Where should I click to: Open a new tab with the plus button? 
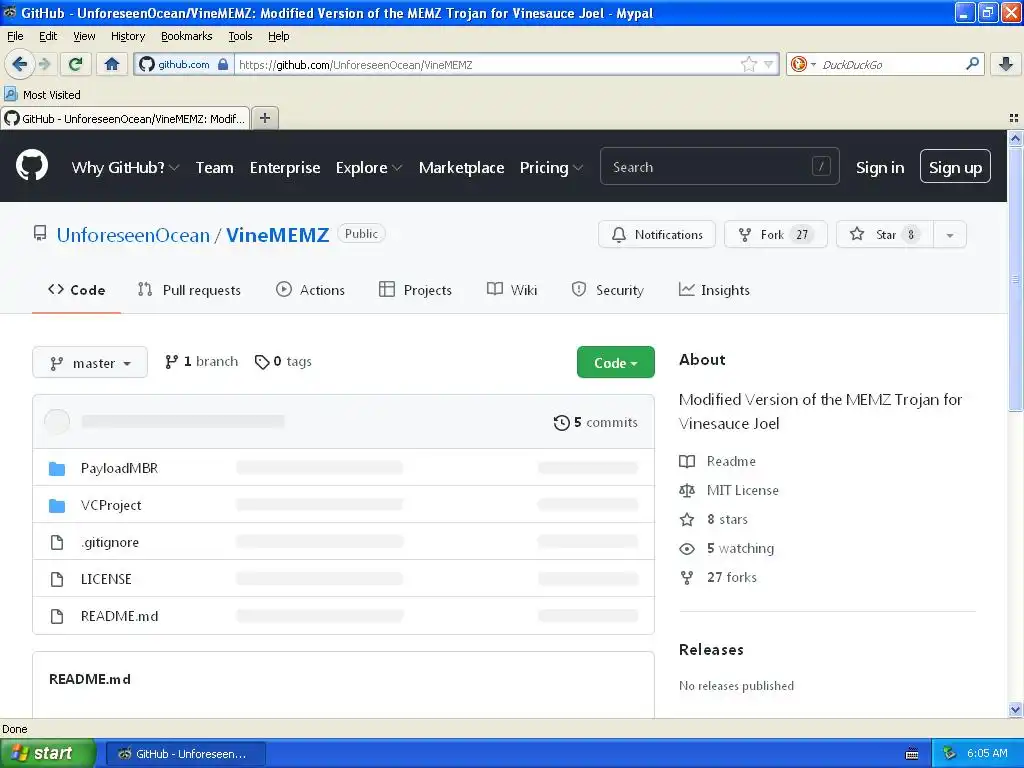[x=264, y=118]
